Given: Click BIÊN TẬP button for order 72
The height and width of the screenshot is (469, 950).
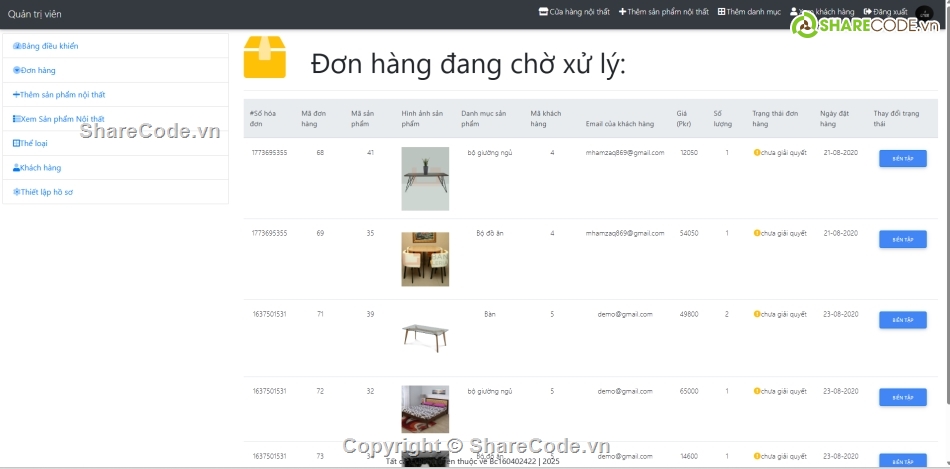Looking at the screenshot, I should (x=903, y=397).
